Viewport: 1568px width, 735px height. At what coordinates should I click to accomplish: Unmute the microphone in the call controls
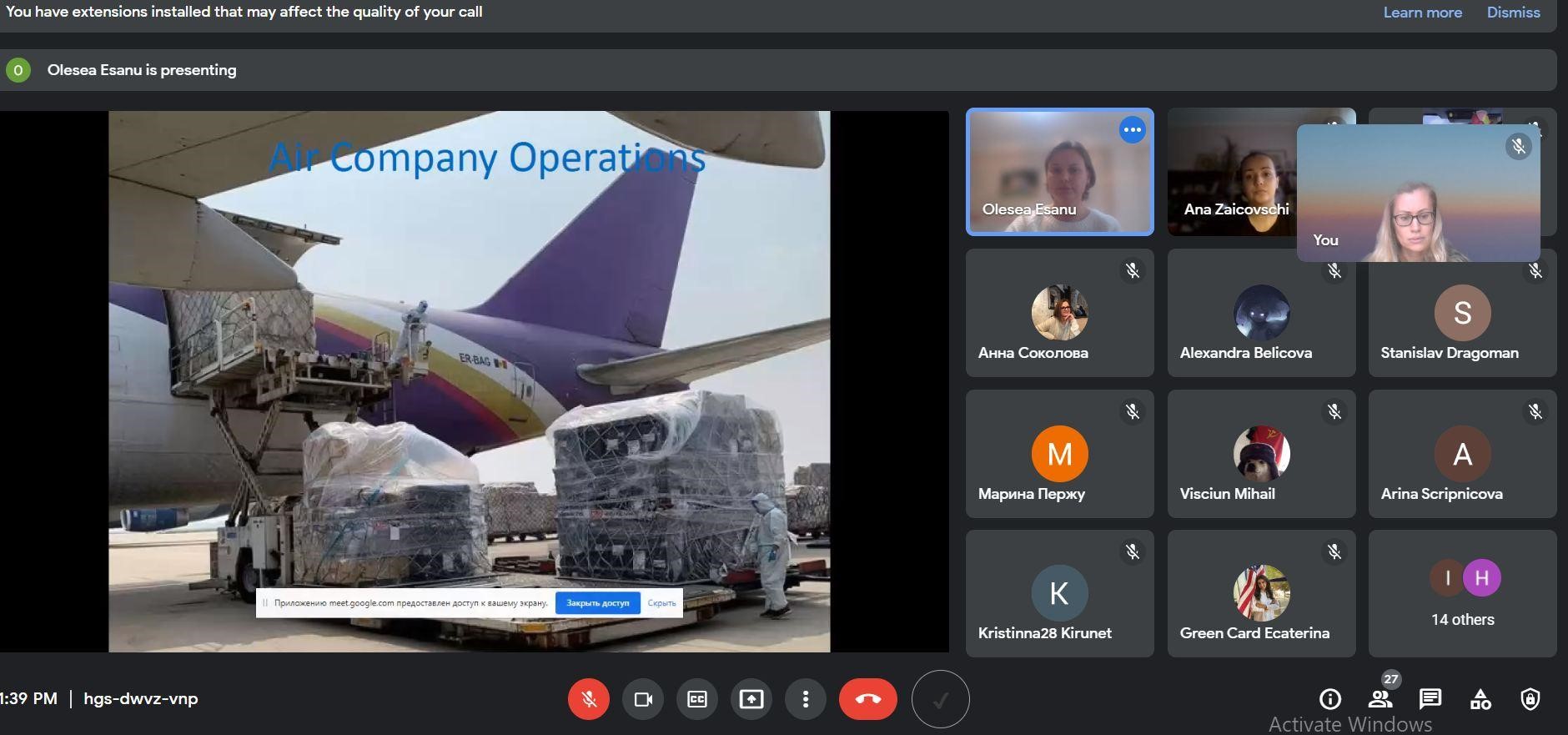(588, 699)
